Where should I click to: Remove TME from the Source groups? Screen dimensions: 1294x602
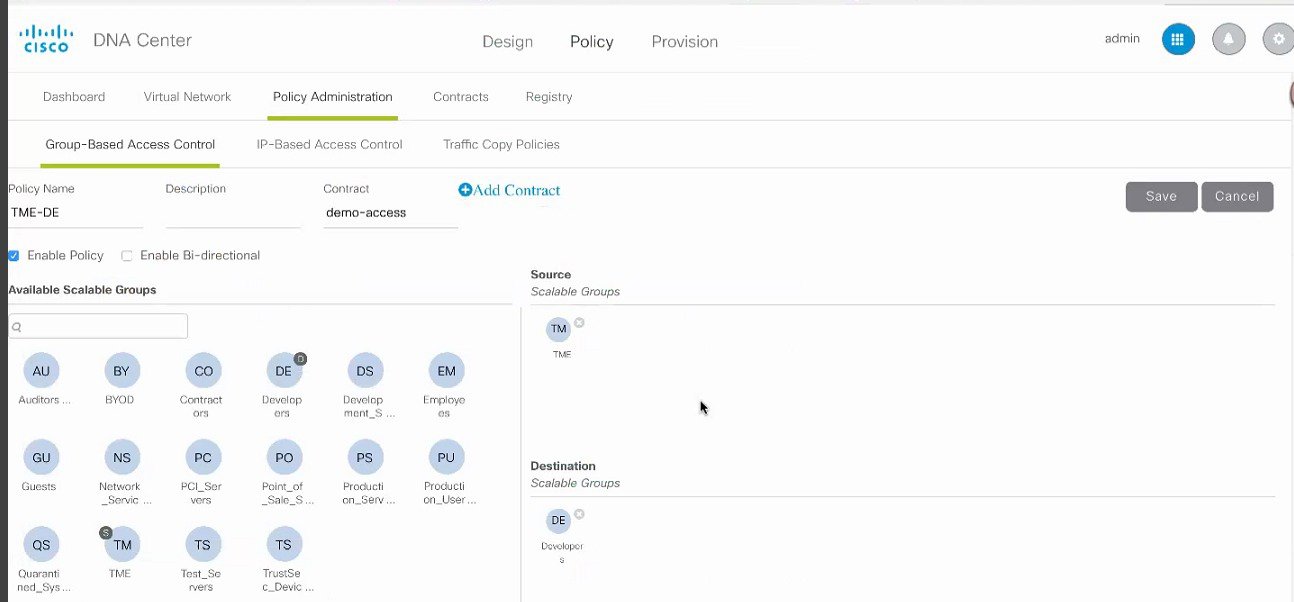[579, 321]
